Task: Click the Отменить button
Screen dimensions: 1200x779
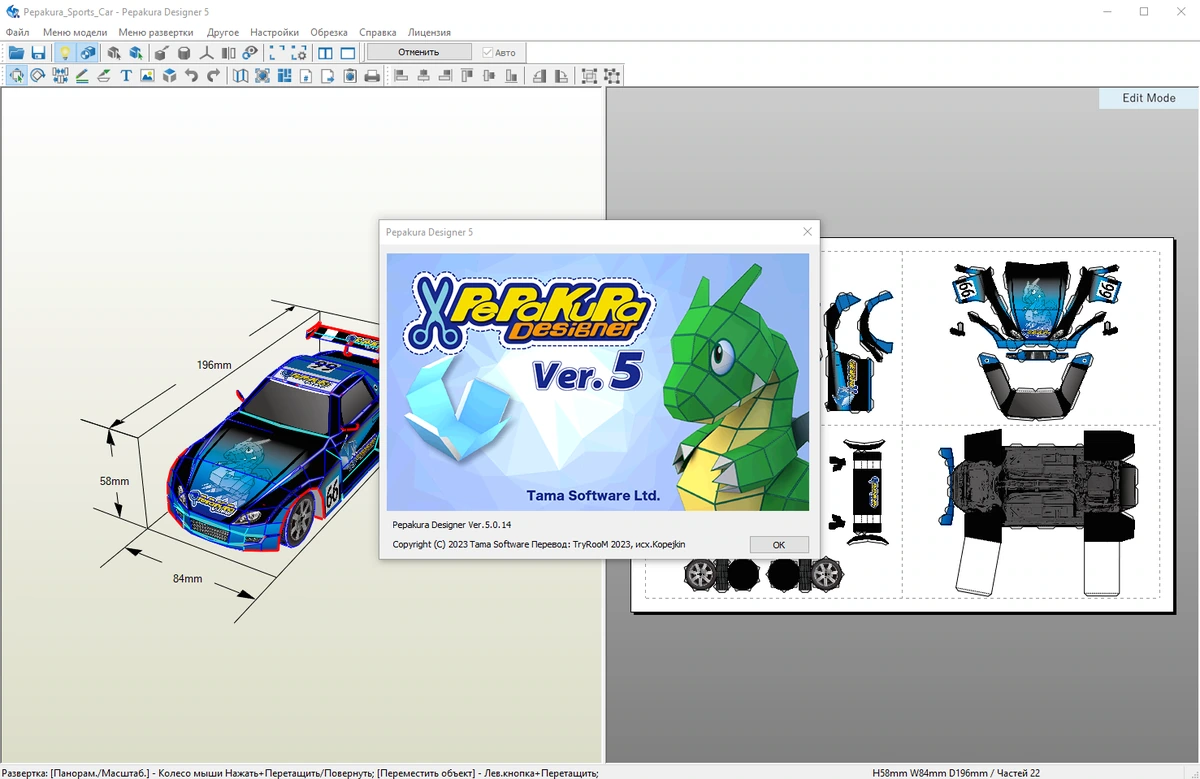Action: tap(418, 52)
